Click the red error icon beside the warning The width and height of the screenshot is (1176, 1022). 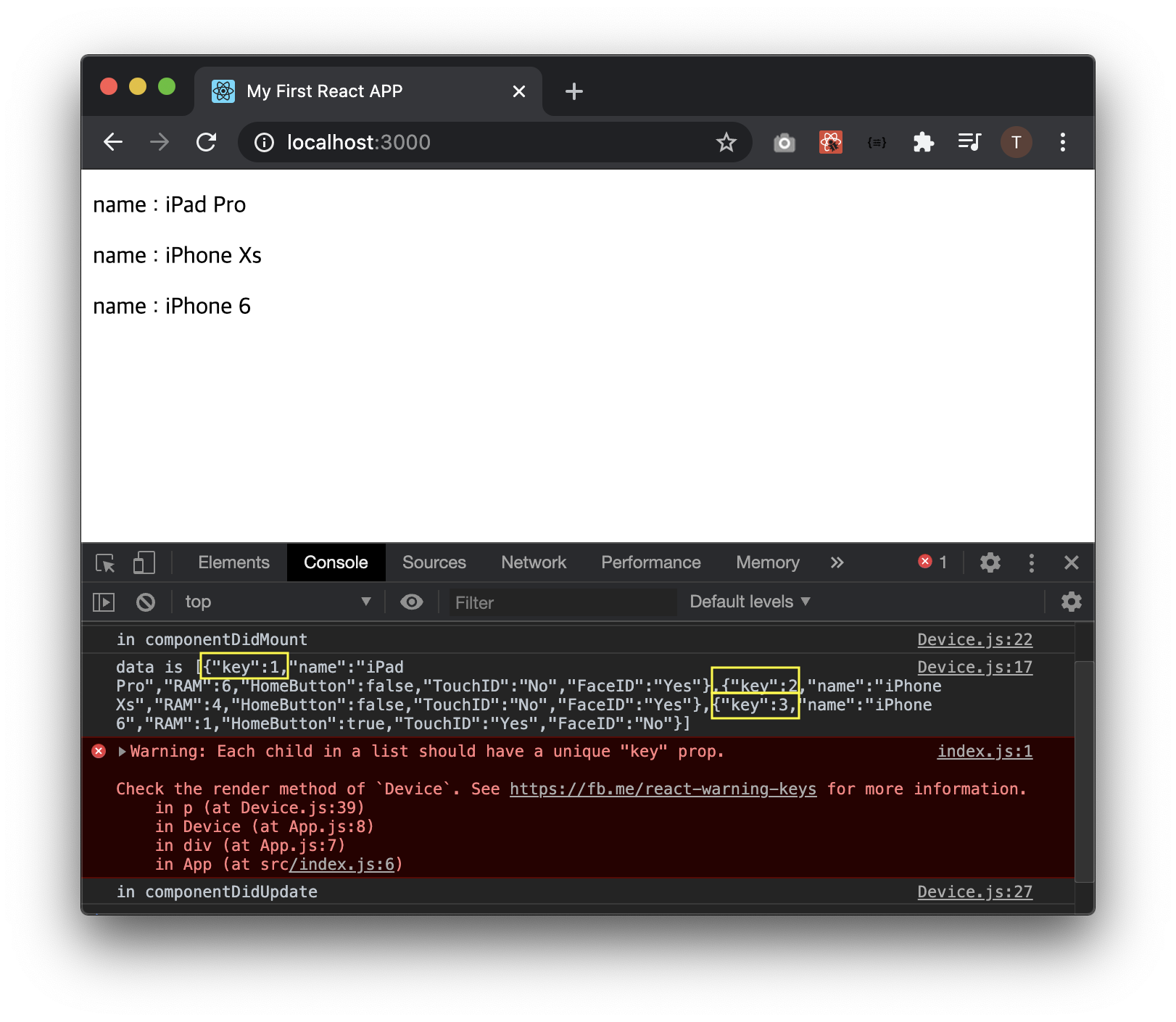click(99, 752)
